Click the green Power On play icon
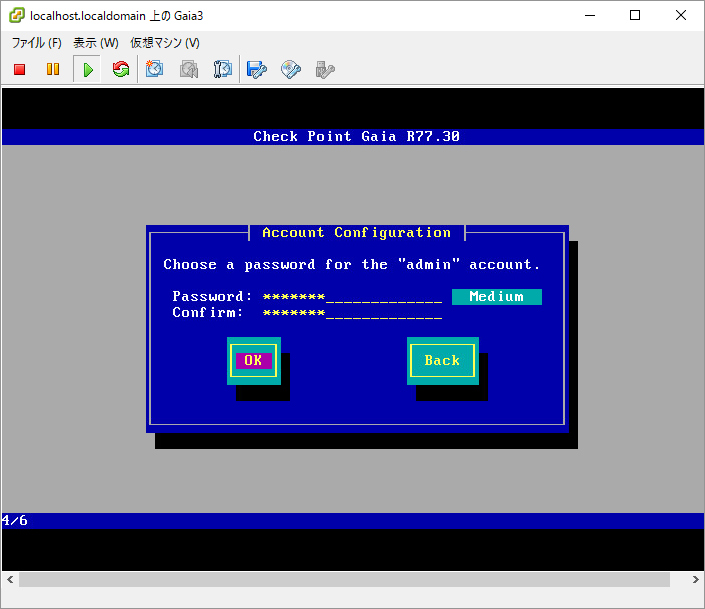The height and width of the screenshot is (609, 705). (88, 69)
